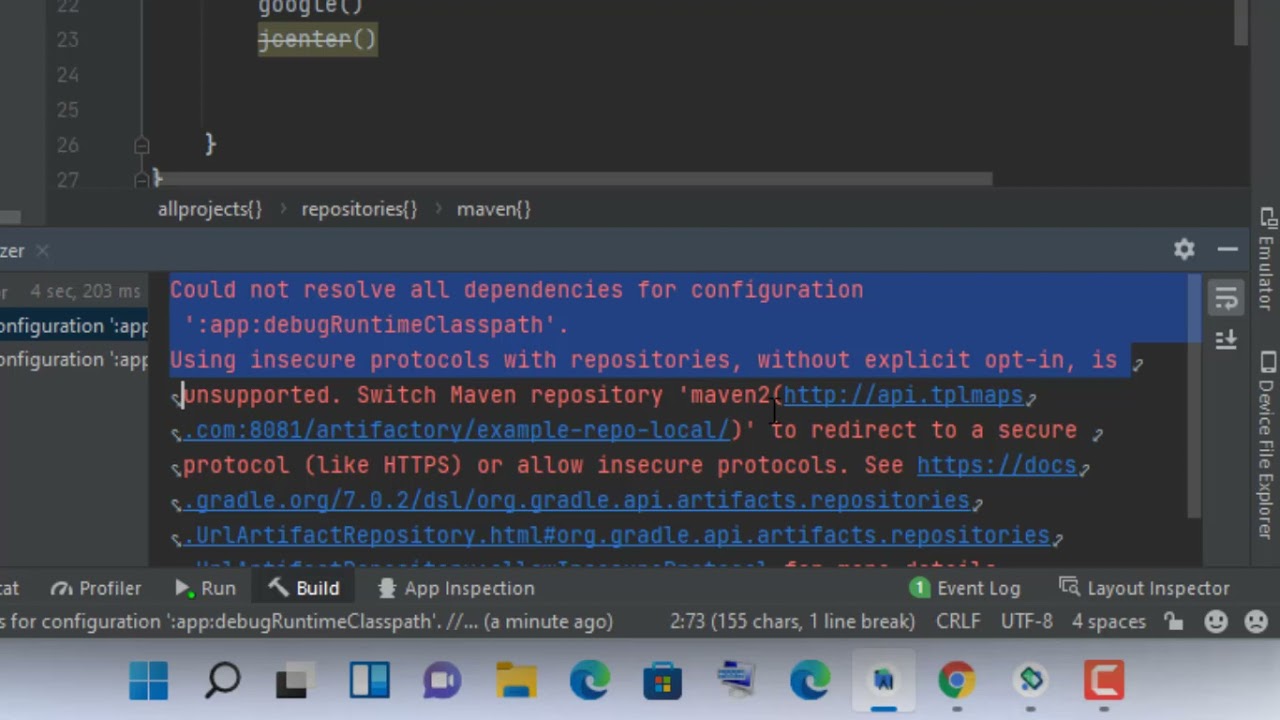The height and width of the screenshot is (720, 1280).
Task: Open the Emulator side panel
Action: [x=1267, y=260]
